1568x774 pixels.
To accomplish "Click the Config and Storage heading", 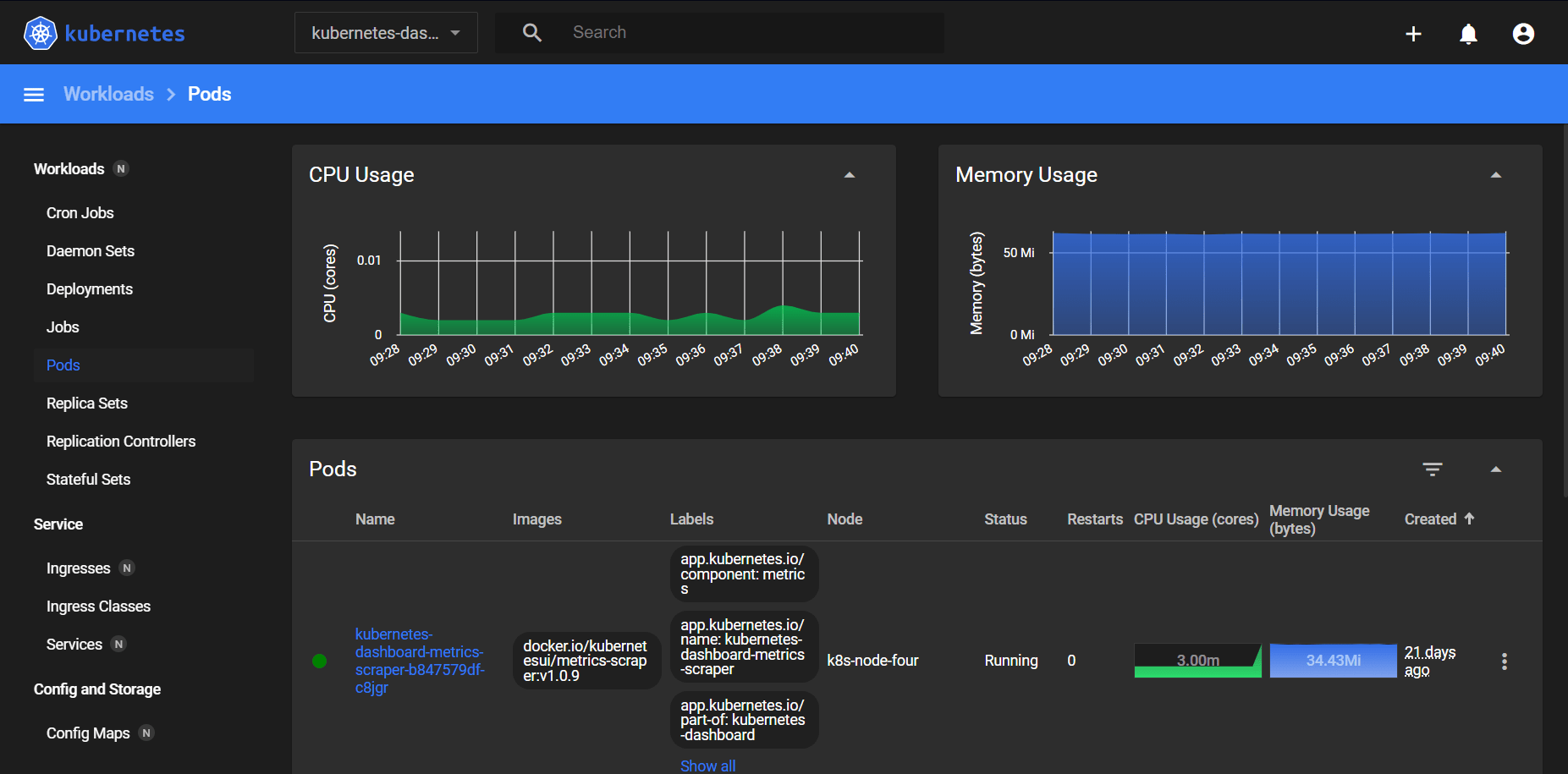I will pos(97,689).
